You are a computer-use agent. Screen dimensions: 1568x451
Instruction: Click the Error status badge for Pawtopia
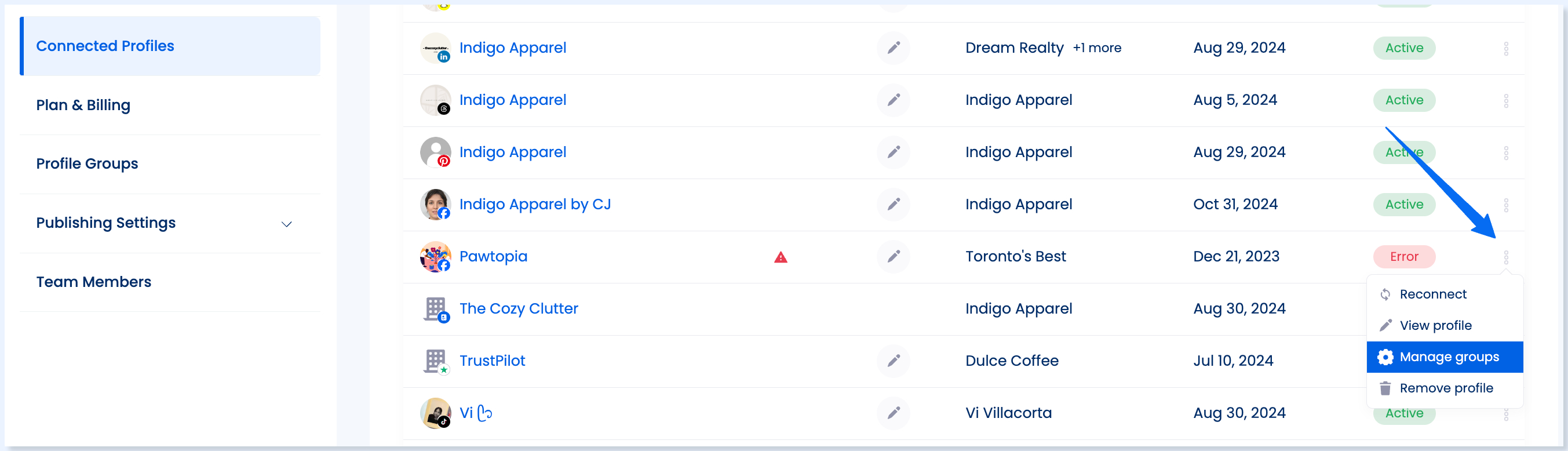(1403, 257)
